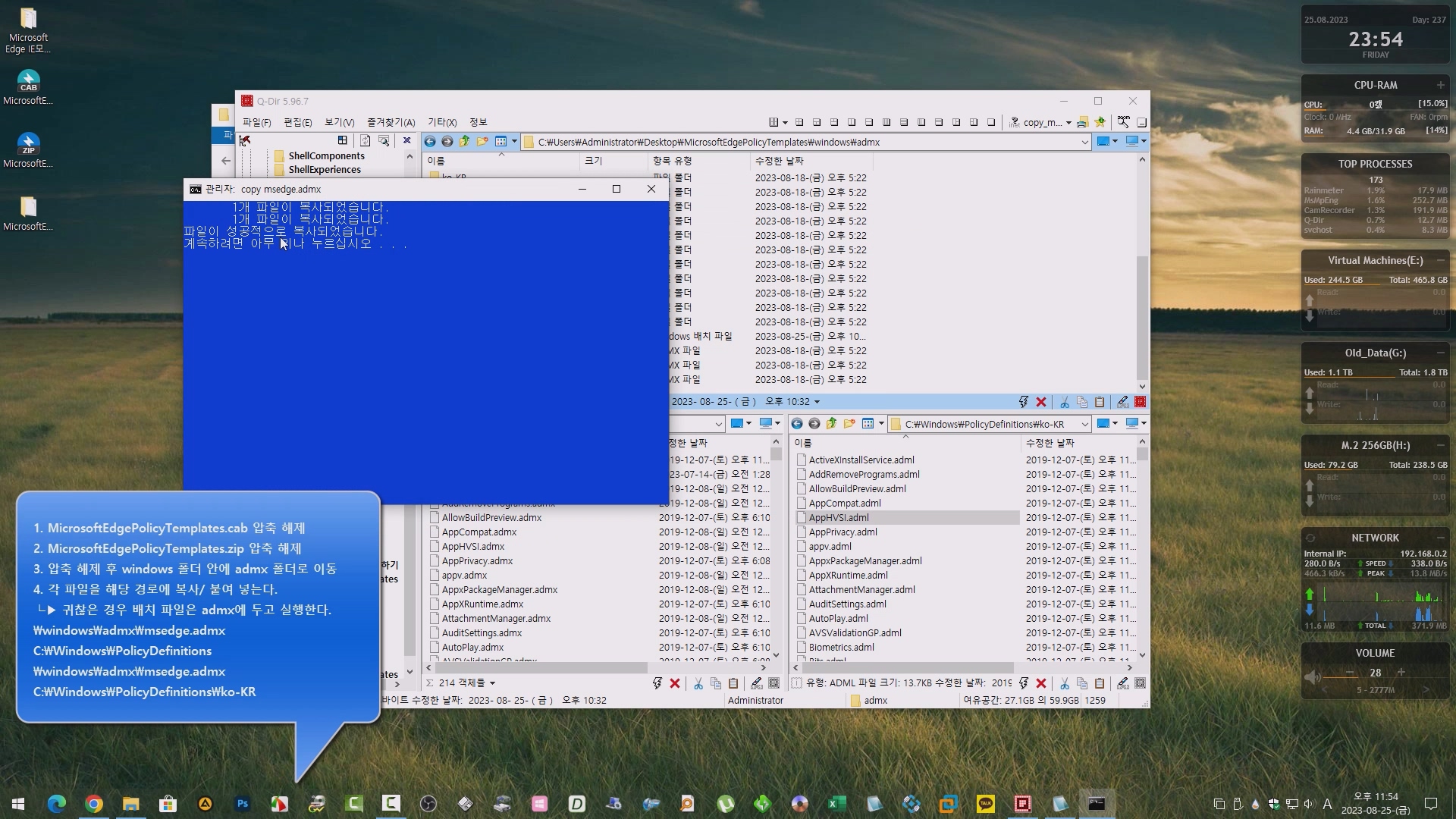Select the ShellExperiences folder in the tree
Image resolution: width=1456 pixels, height=819 pixels.
(325, 170)
